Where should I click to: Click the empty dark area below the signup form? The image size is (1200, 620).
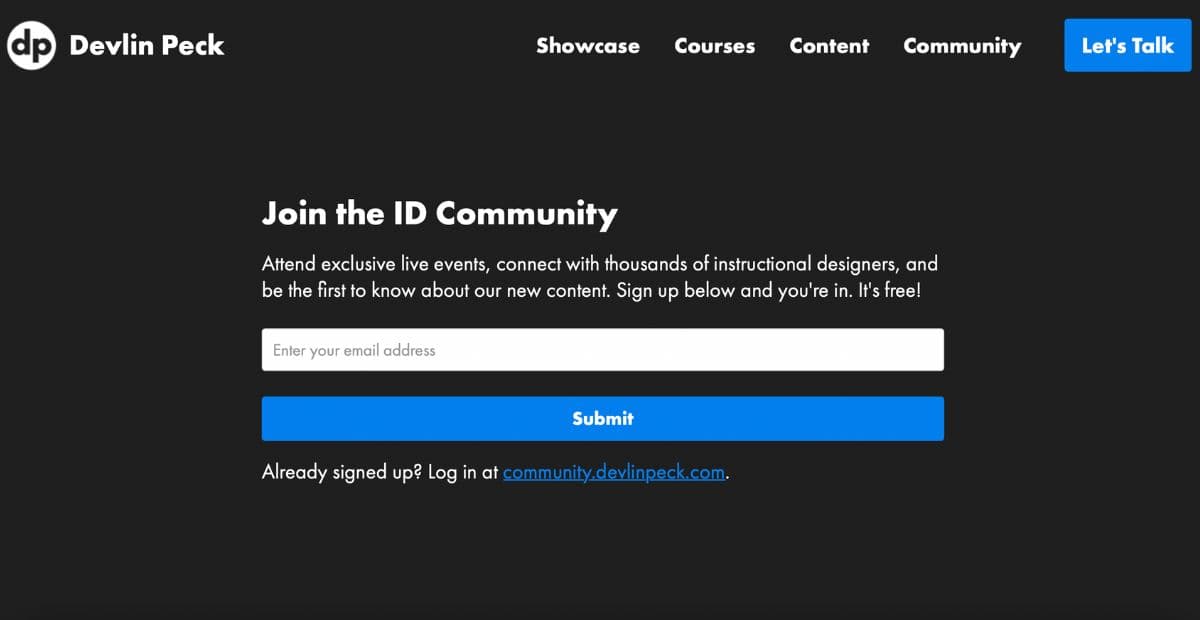(600, 550)
